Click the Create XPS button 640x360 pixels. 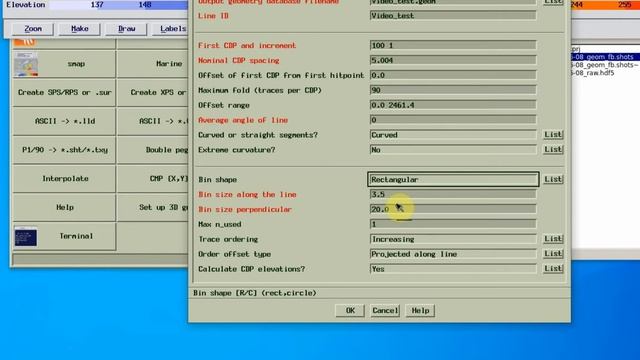153,93
